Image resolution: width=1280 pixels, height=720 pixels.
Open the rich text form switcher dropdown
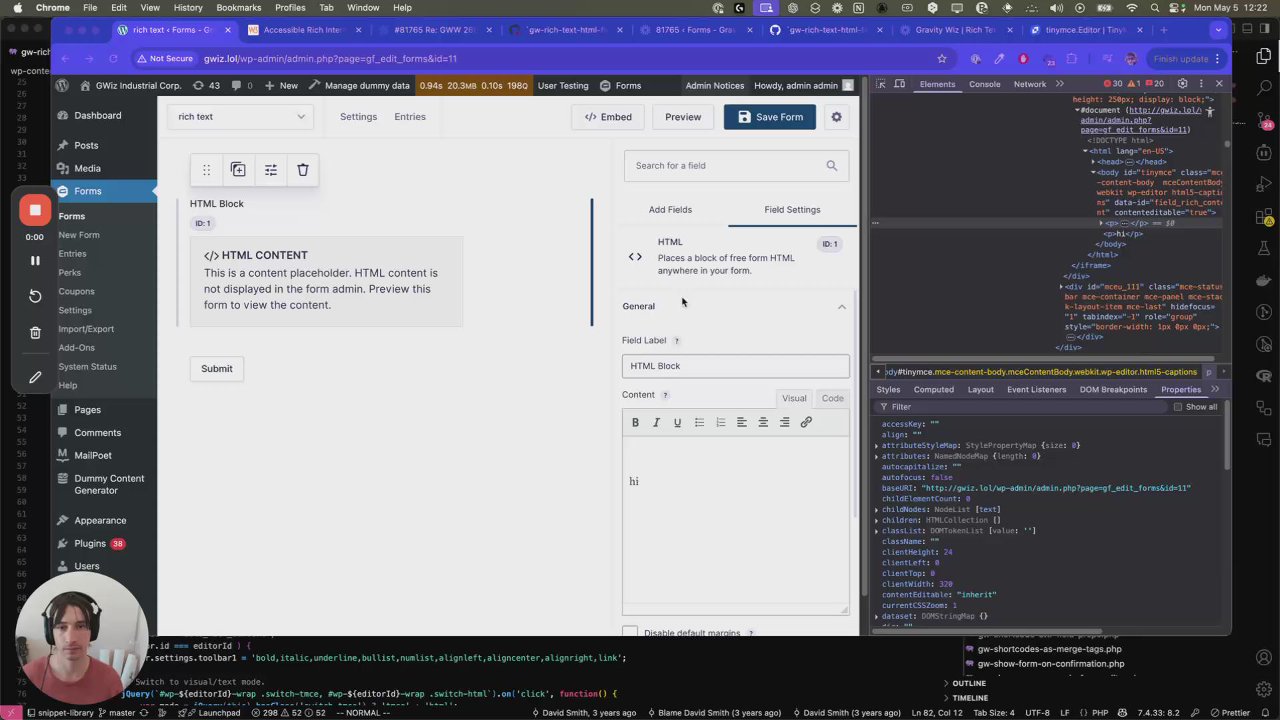pos(241,117)
